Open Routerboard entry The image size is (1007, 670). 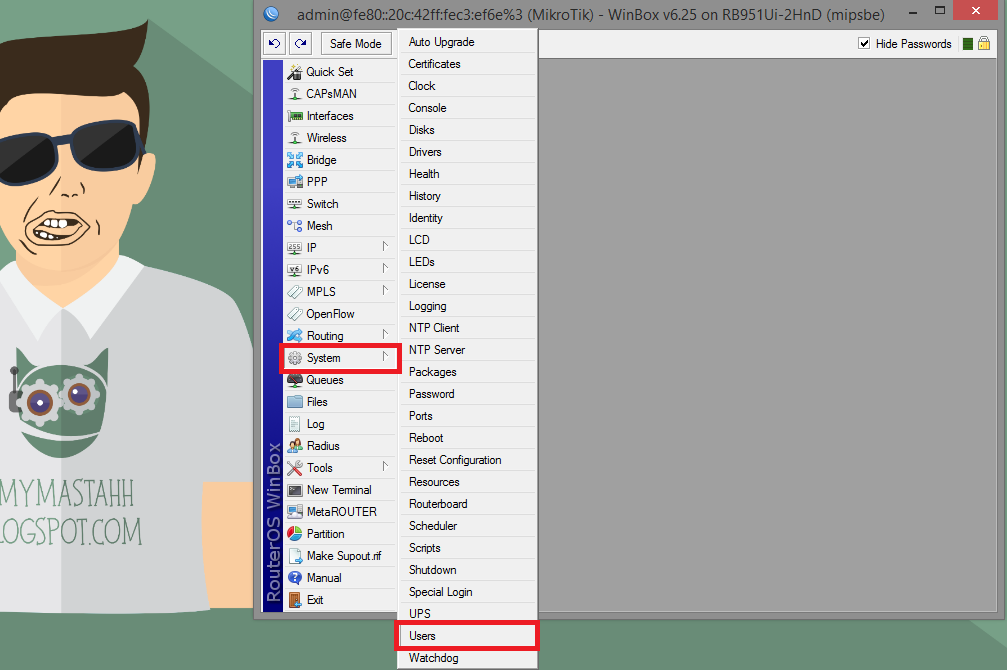tap(468, 504)
